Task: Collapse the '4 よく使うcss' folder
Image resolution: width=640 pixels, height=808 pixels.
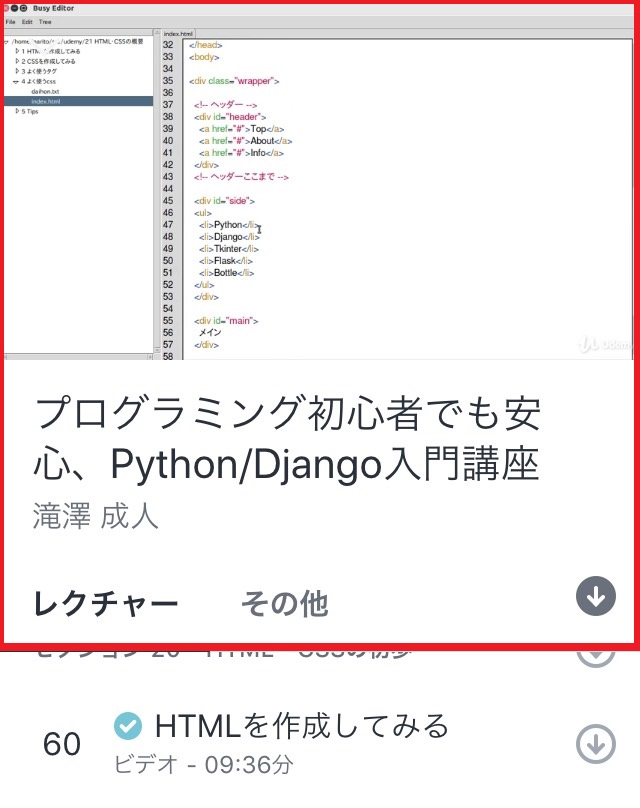Action: tap(17, 81)
